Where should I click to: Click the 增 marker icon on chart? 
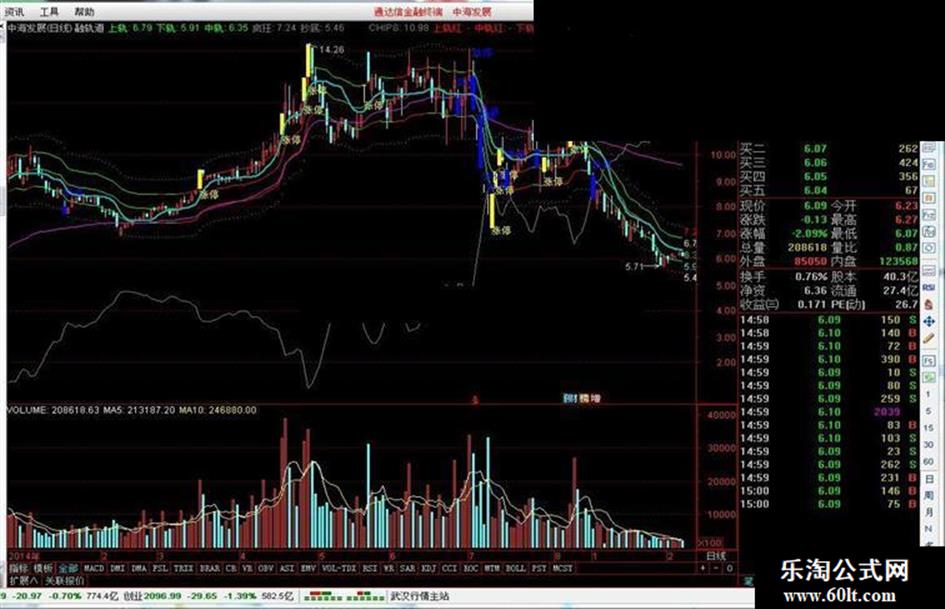[595, 398]
